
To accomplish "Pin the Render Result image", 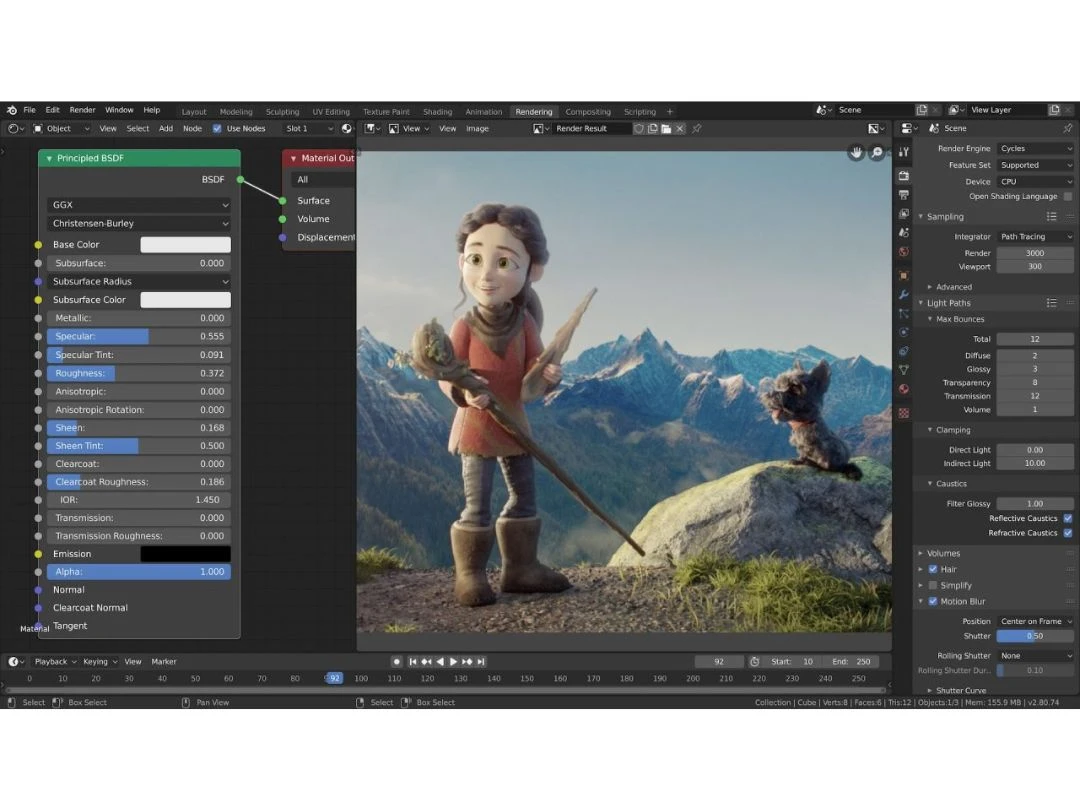I will point(697,128).
